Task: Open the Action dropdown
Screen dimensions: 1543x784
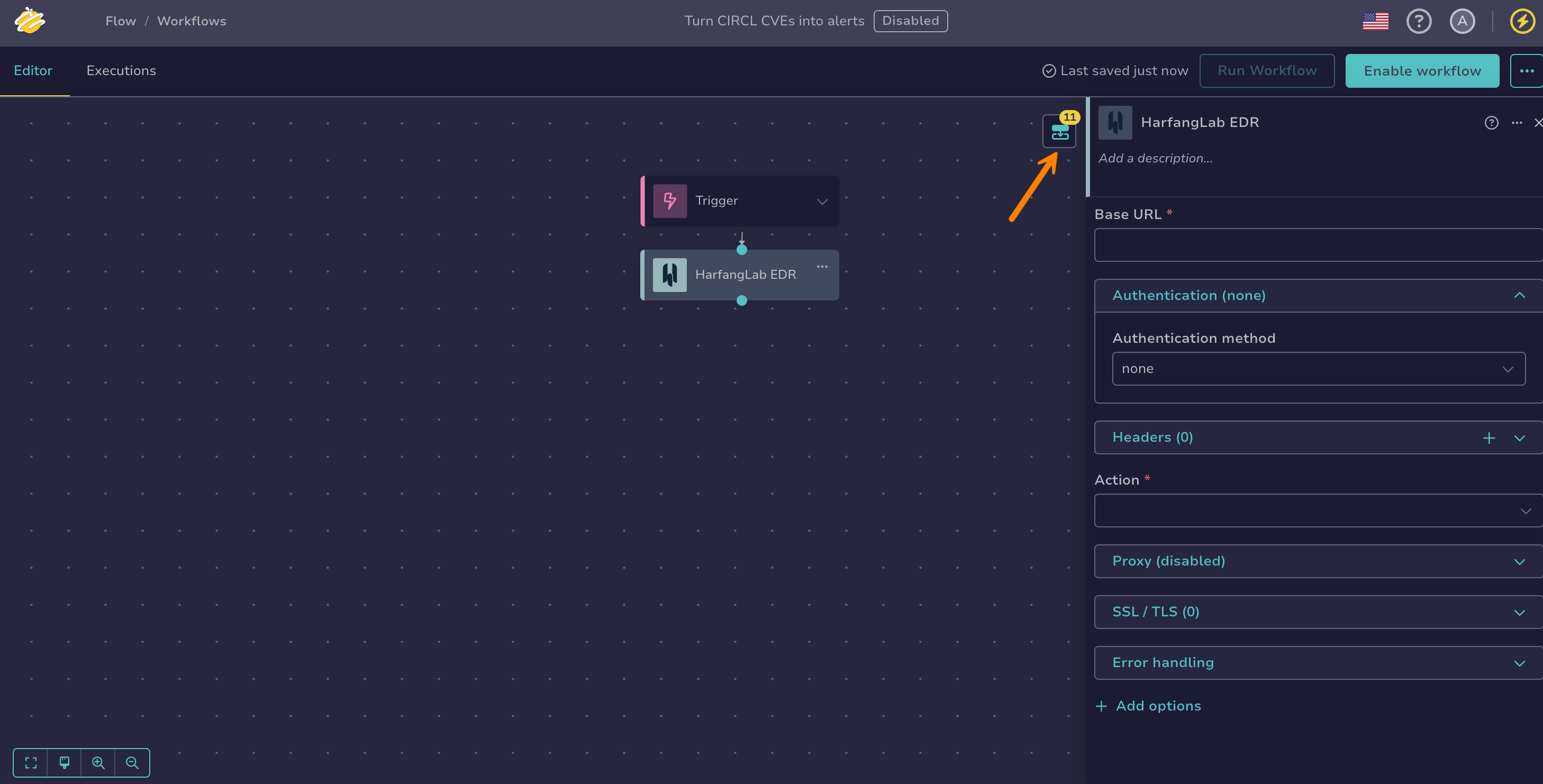Action: coord(1319,510)
